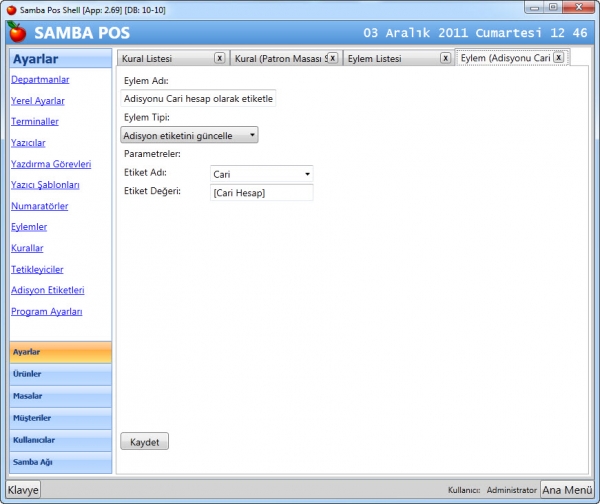Open the Yazıcılar link
600x504 pixels.
point(28,143)
